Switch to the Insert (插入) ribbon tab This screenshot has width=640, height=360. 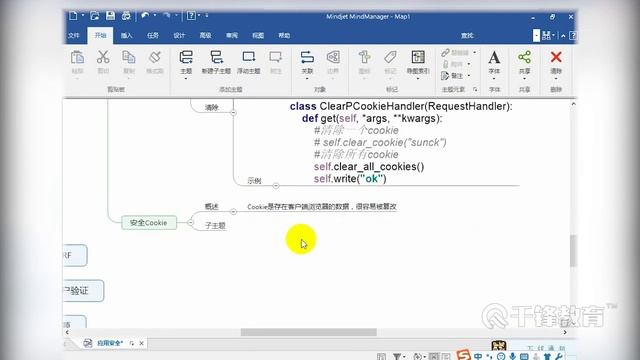pyautogui.click(x=127, y=36)
